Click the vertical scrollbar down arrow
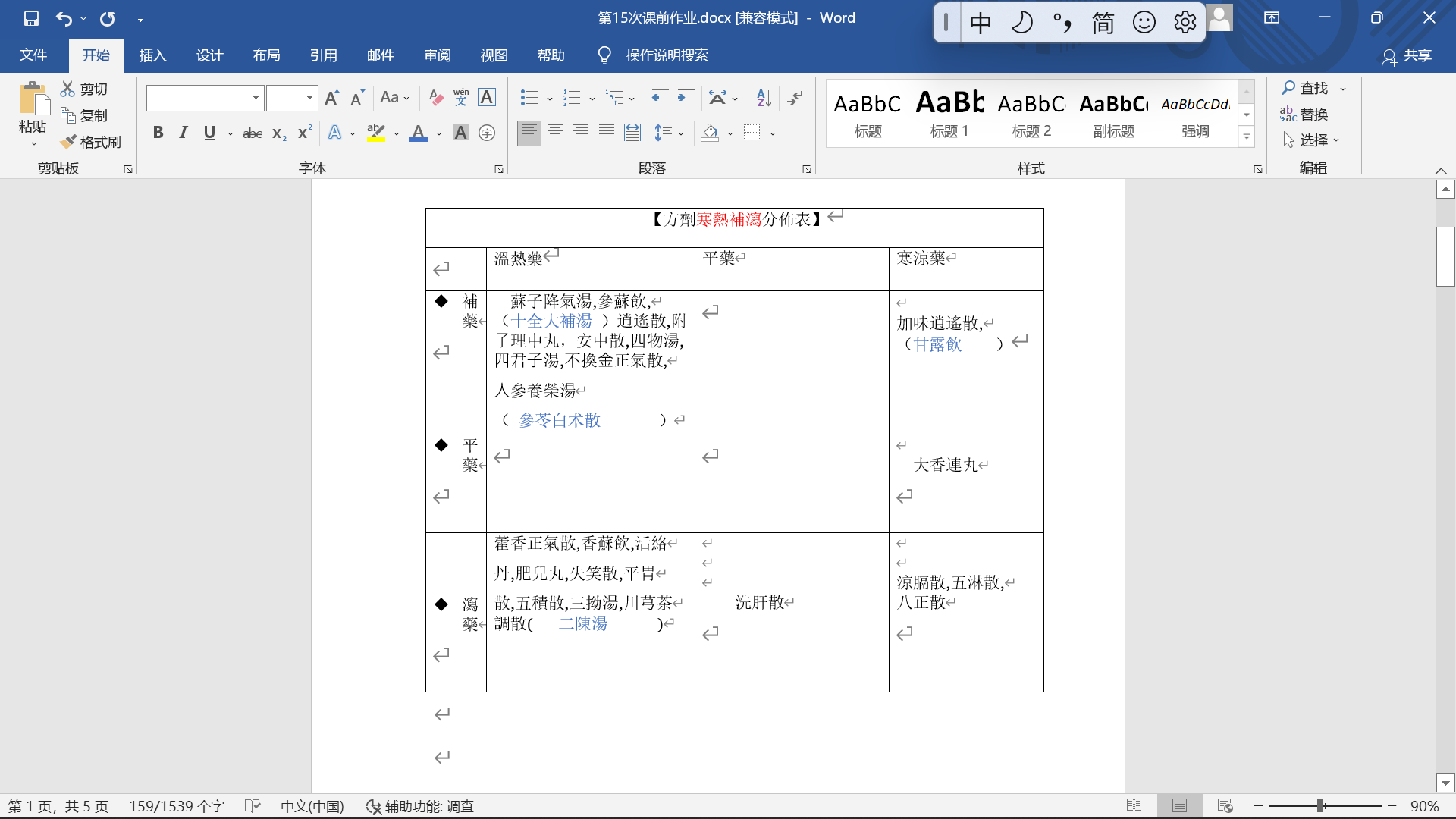 point(1445,783)
